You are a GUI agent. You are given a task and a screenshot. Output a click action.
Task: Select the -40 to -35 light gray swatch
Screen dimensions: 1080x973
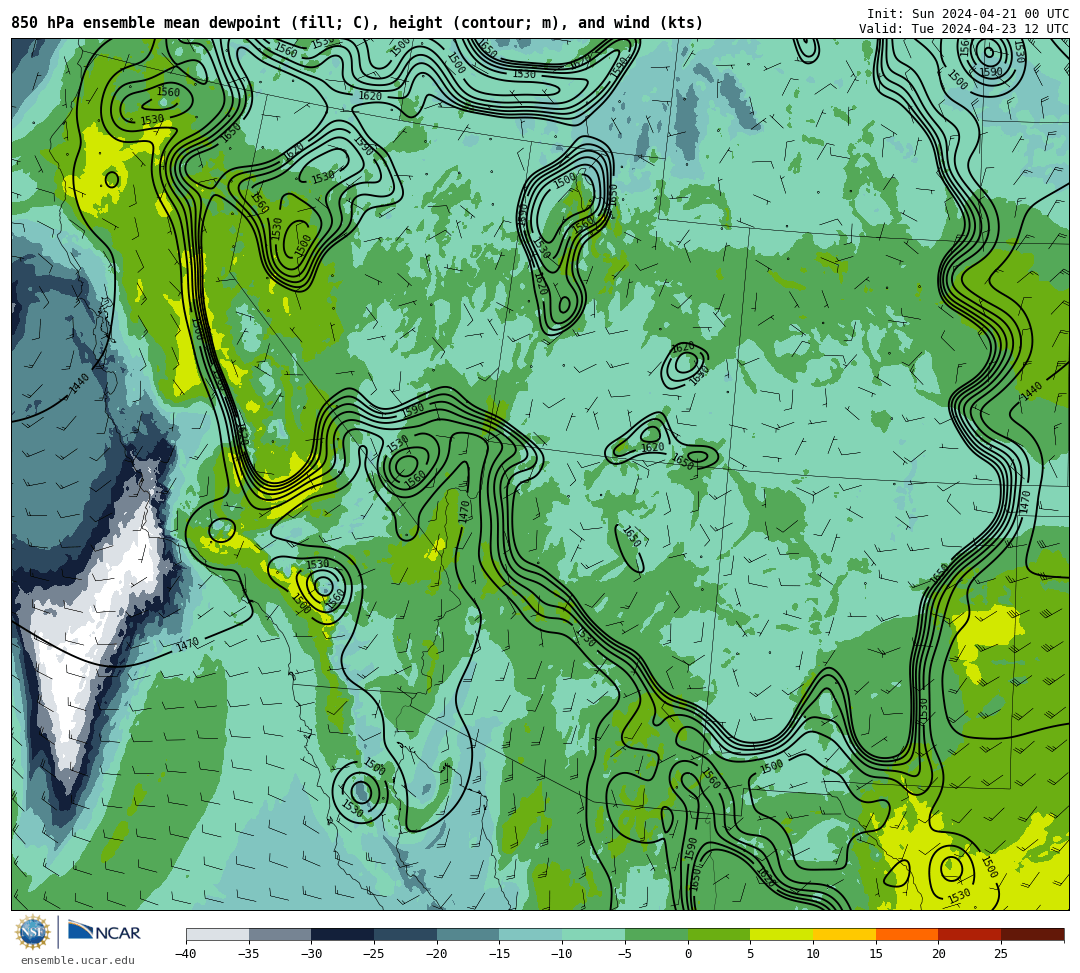(x=218, y=934)
